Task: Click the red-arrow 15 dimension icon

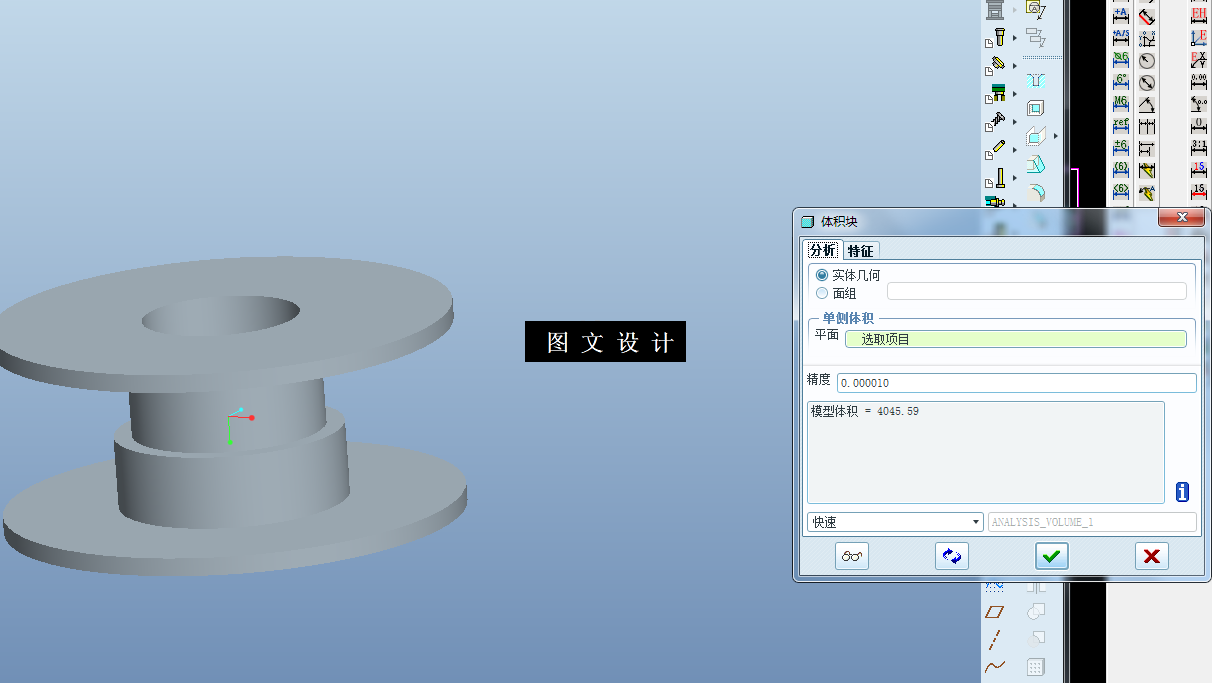Action: pyautogui.click(x=1199, y=192)
